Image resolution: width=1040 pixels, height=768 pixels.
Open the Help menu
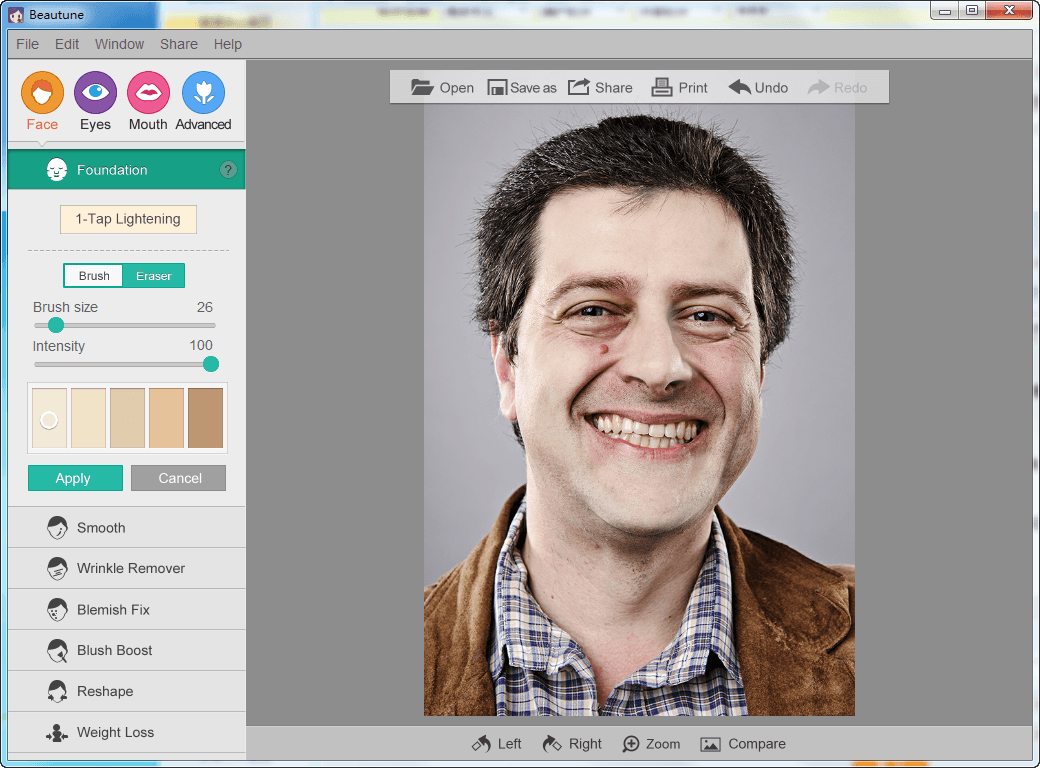click(x=228, y=44)
